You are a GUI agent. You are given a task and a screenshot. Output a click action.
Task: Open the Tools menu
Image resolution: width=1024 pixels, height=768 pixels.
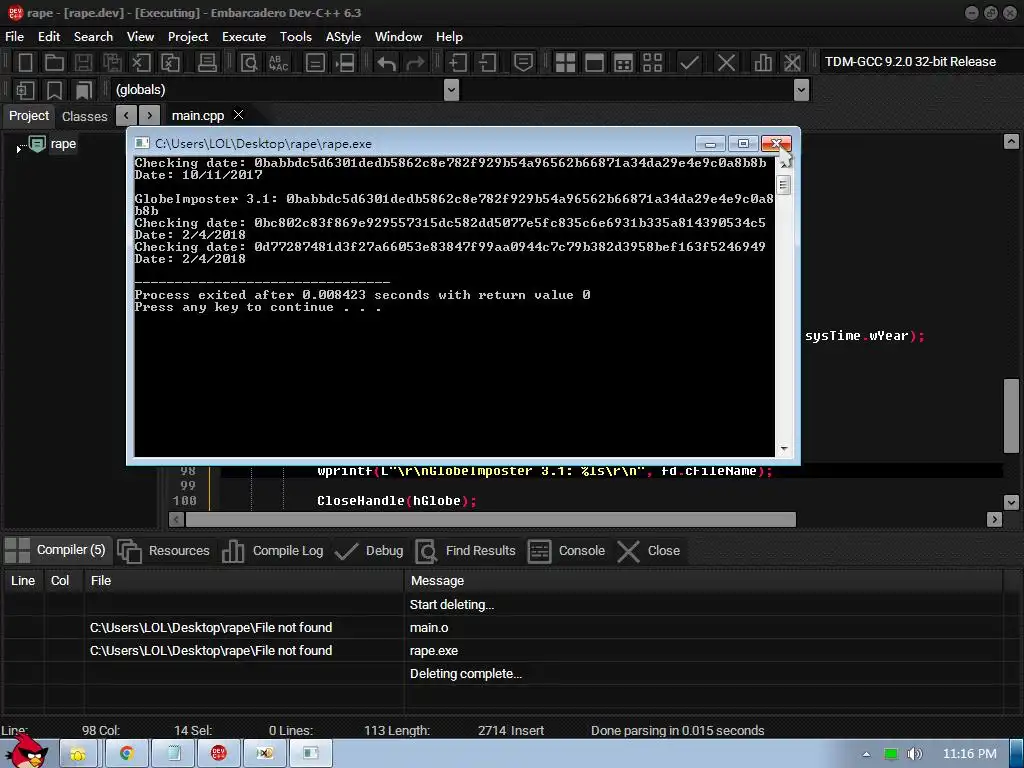(x=296, y=37)
